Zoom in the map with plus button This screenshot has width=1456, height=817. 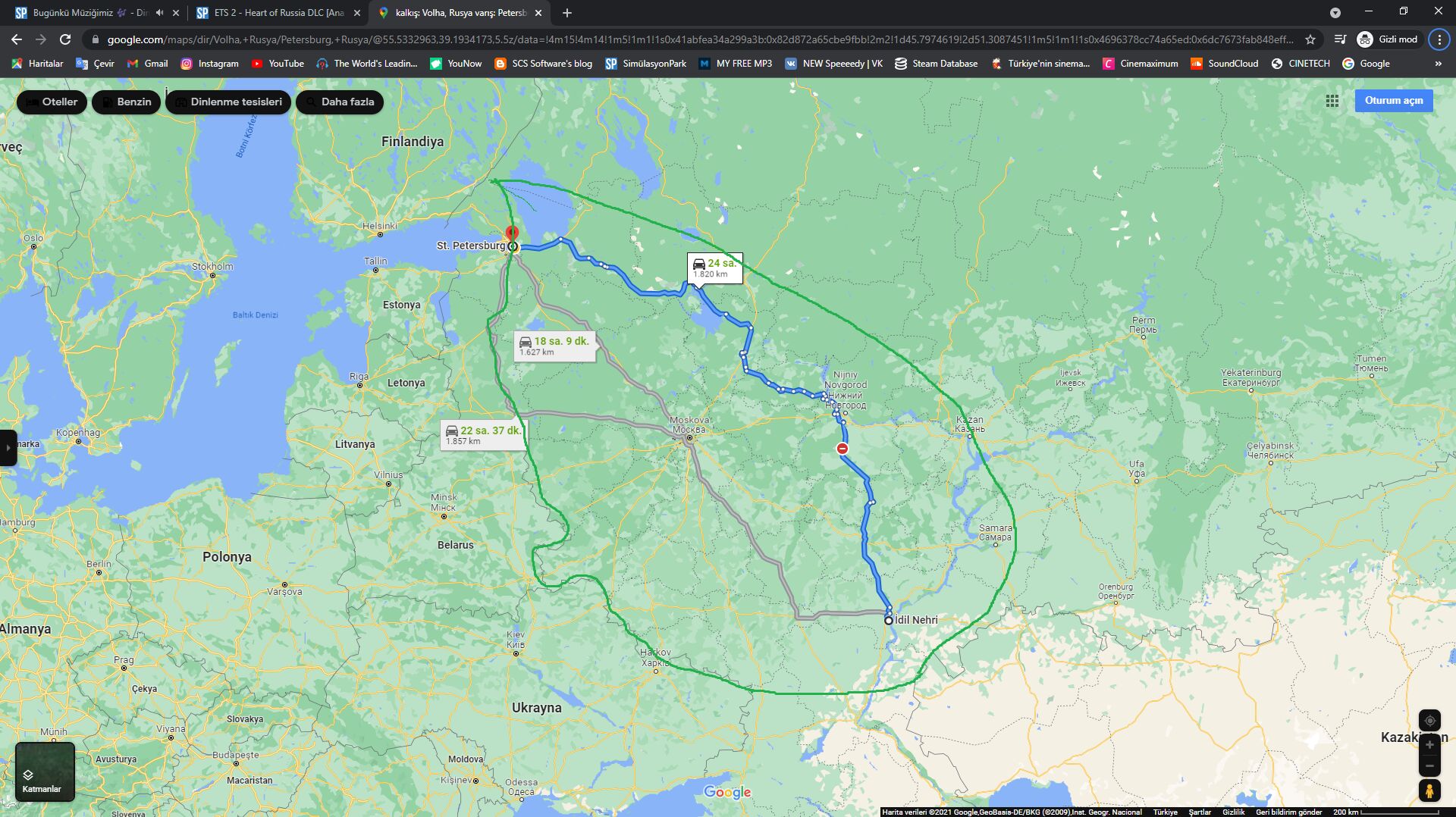[1429, 745]
